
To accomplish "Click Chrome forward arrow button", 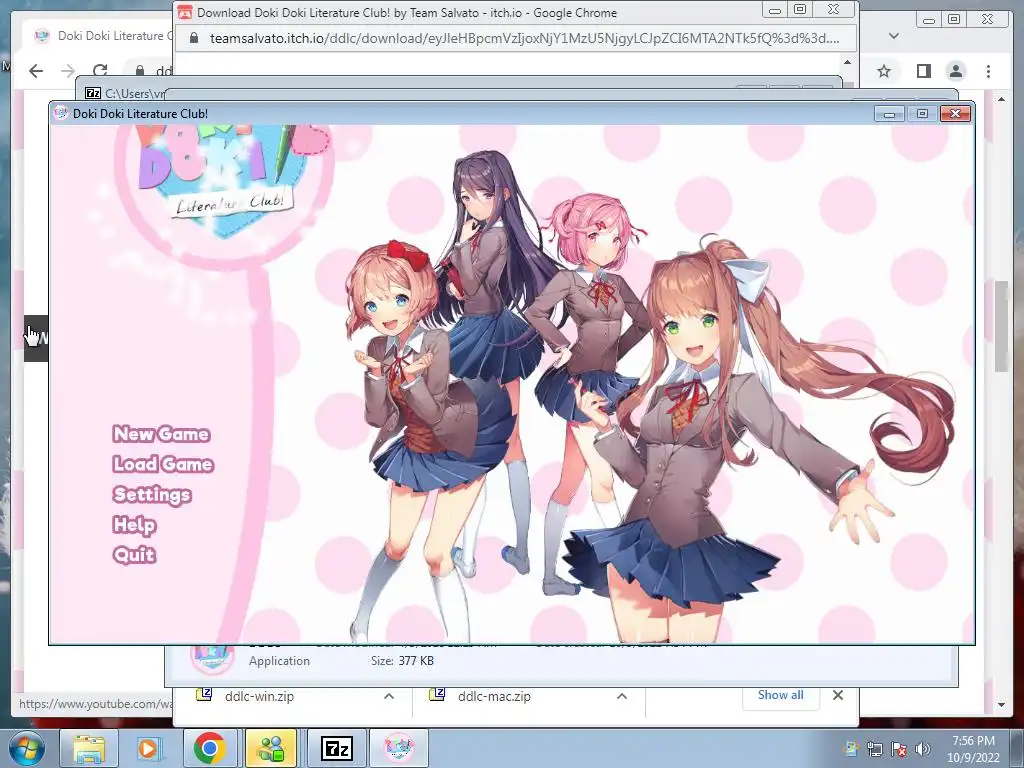I will click(68, 71).
